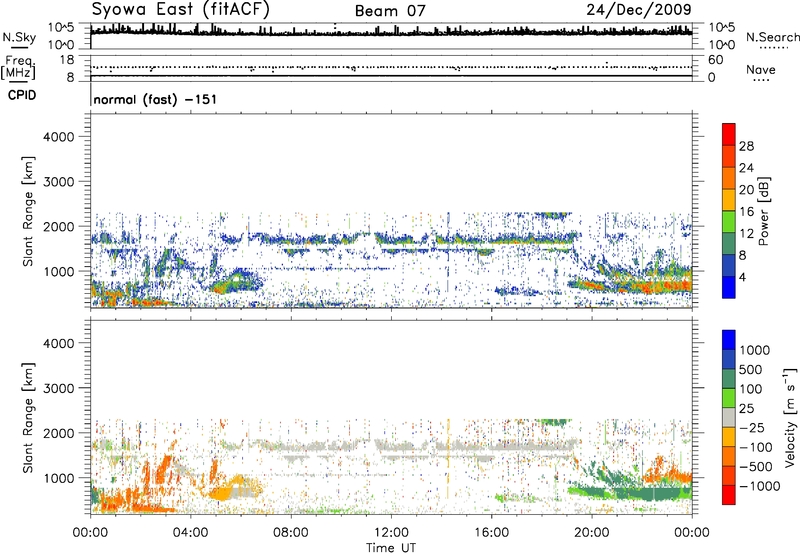Click the "Syowa East (fitACF)" plot title
This screenshot has width=800, height=554.
pyautogui.click(x=181, y=9)
